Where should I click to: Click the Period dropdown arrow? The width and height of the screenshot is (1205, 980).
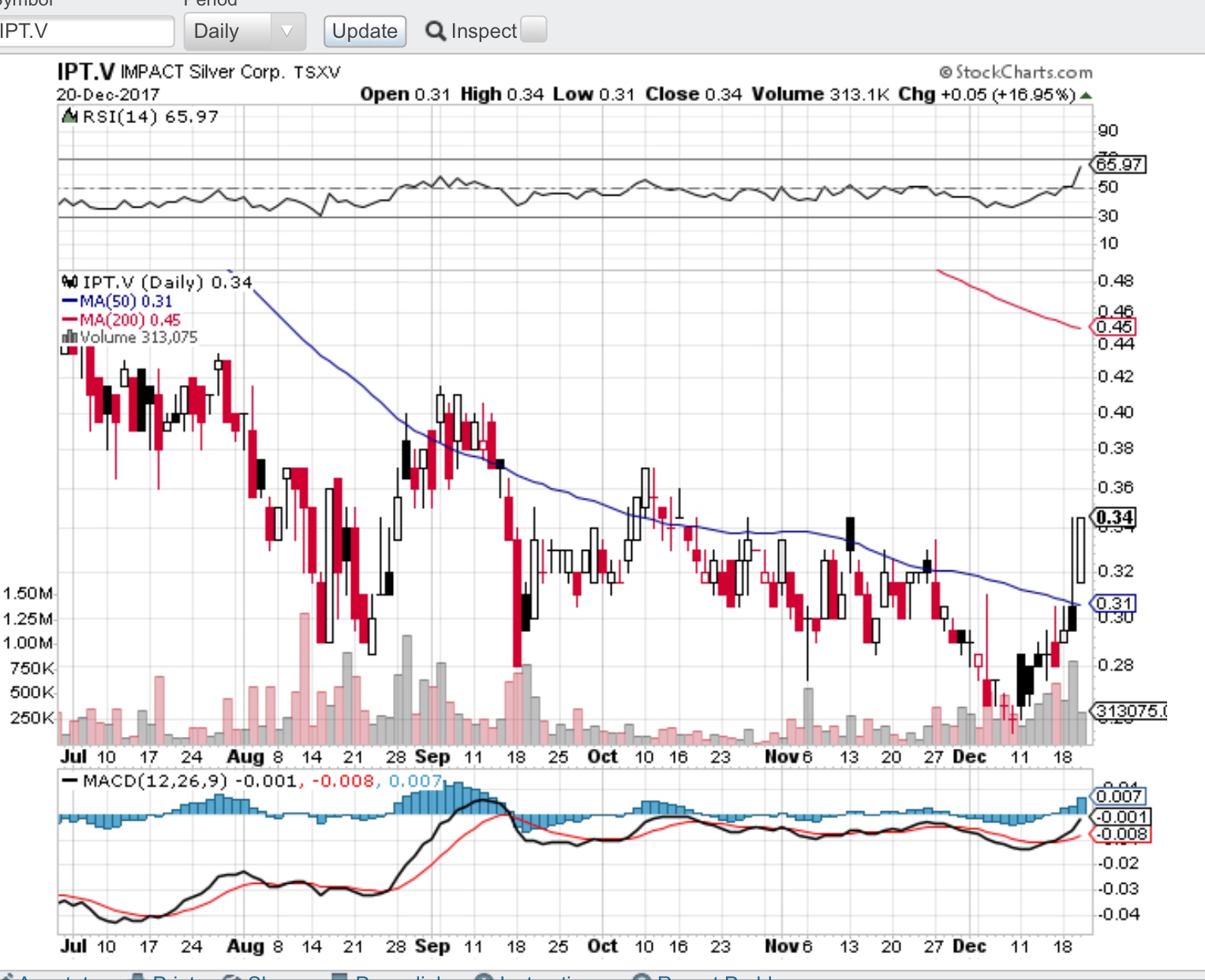287,32
